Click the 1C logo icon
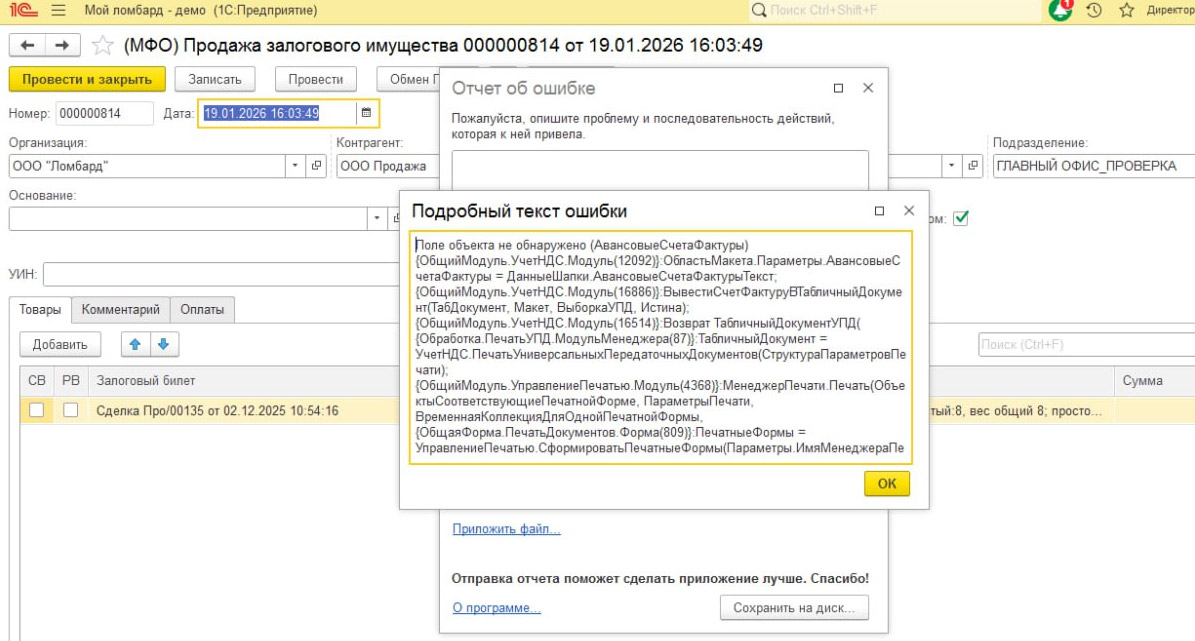The image size is (1195, 641). click(x=23, y=10)
